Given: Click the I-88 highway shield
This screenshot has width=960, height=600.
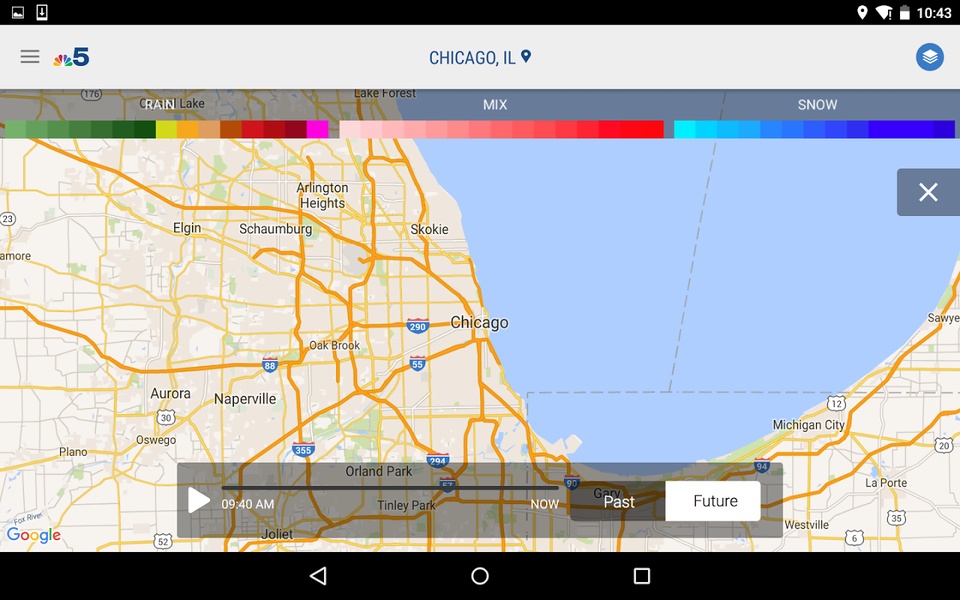Looking at the screenshot, I should (x=269, y=365).
